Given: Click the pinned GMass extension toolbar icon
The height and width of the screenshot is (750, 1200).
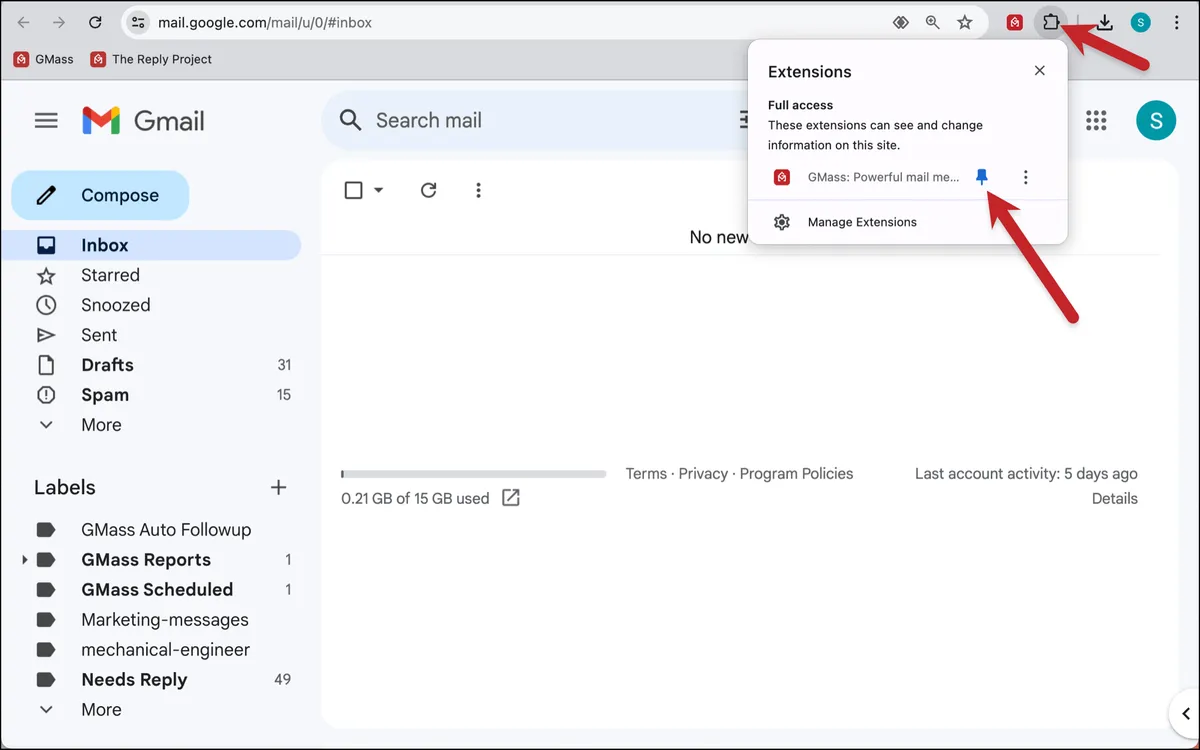Looking at the screenshot, I should point(1015,22).
